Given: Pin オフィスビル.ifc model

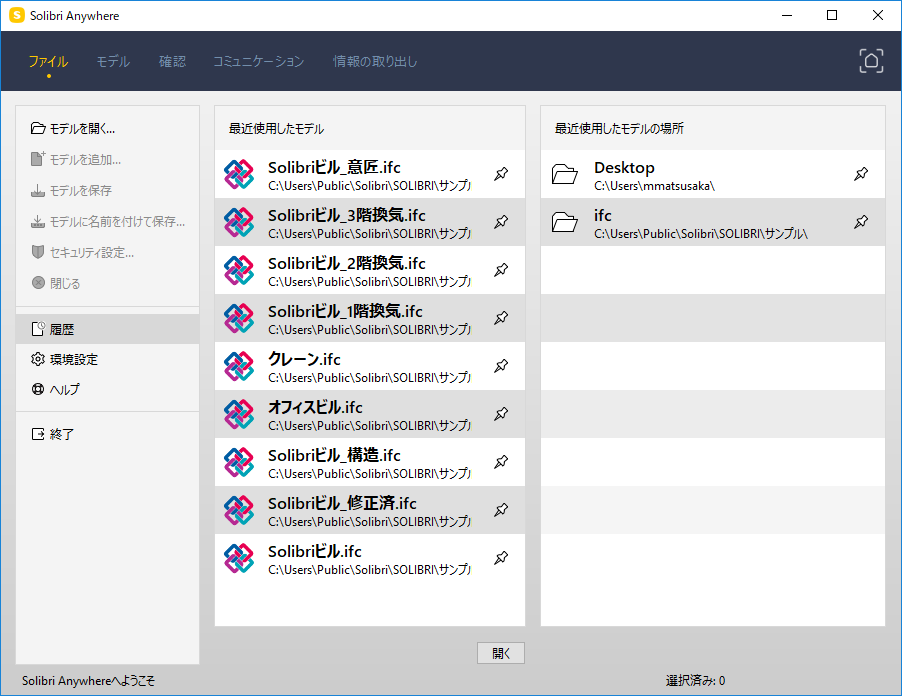Looking at the screenshot, I should pos(501,414).
